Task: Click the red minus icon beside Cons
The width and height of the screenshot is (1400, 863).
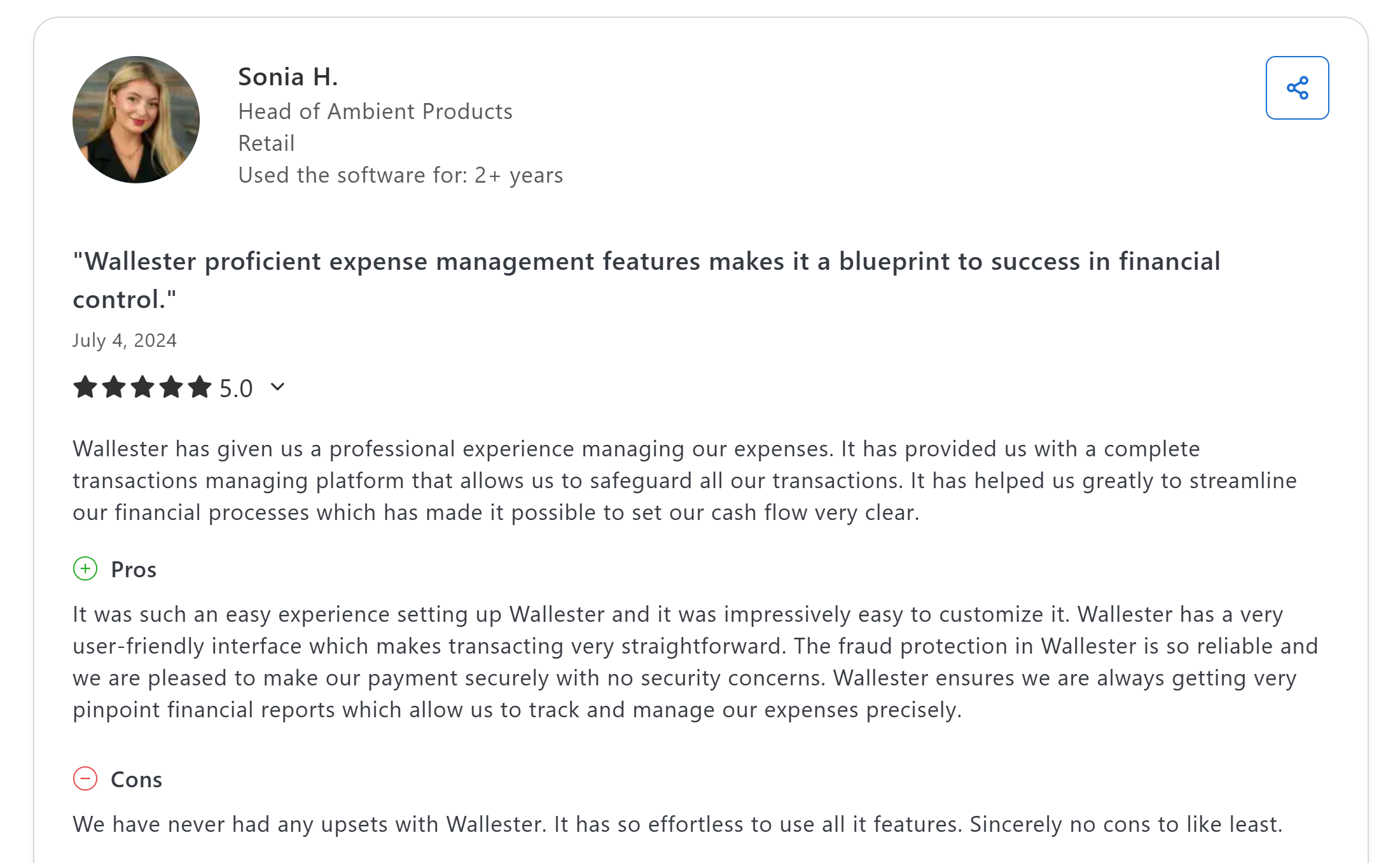Action: point(85,778)
